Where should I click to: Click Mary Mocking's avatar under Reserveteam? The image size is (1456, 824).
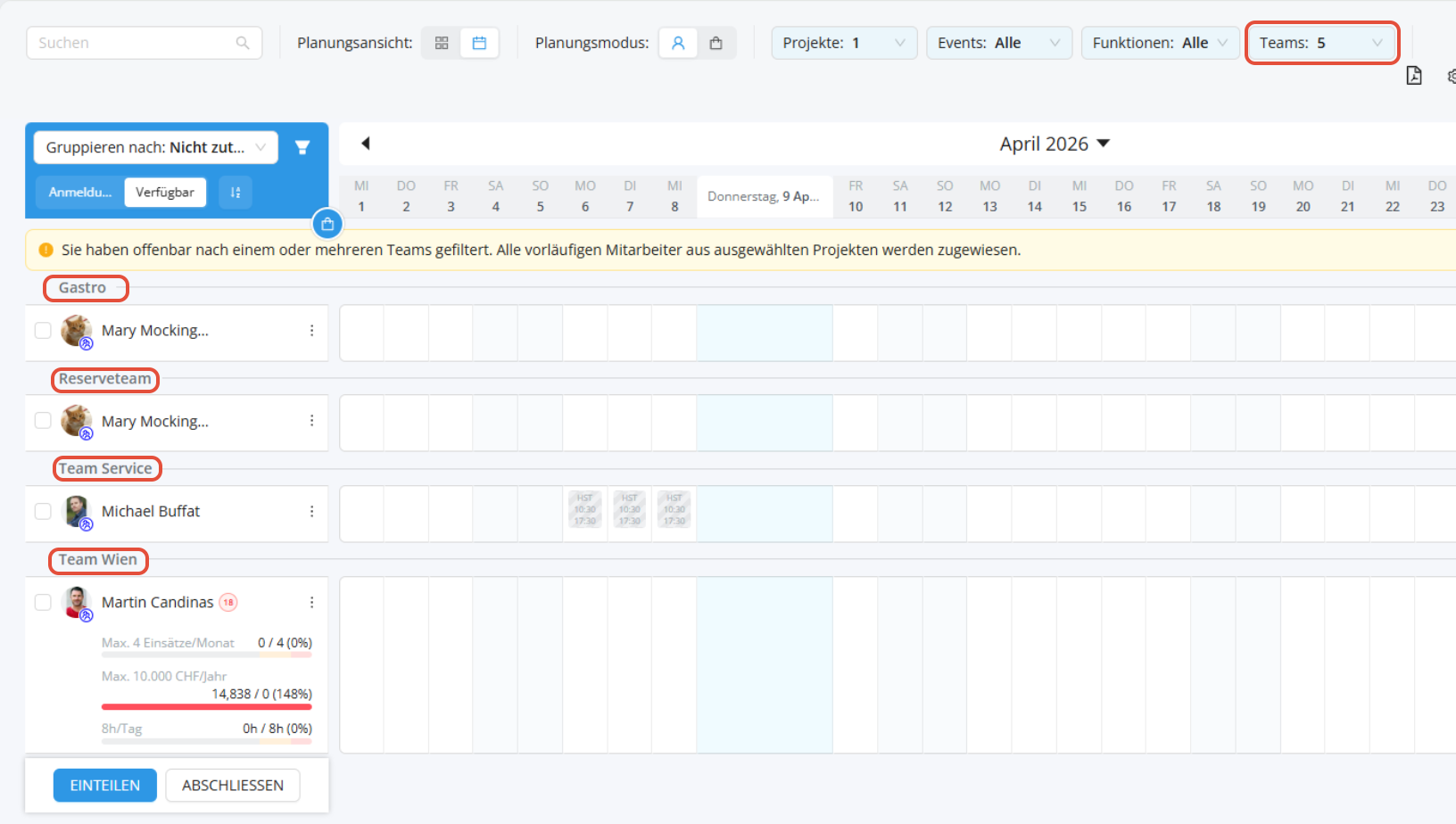(77, 420)
